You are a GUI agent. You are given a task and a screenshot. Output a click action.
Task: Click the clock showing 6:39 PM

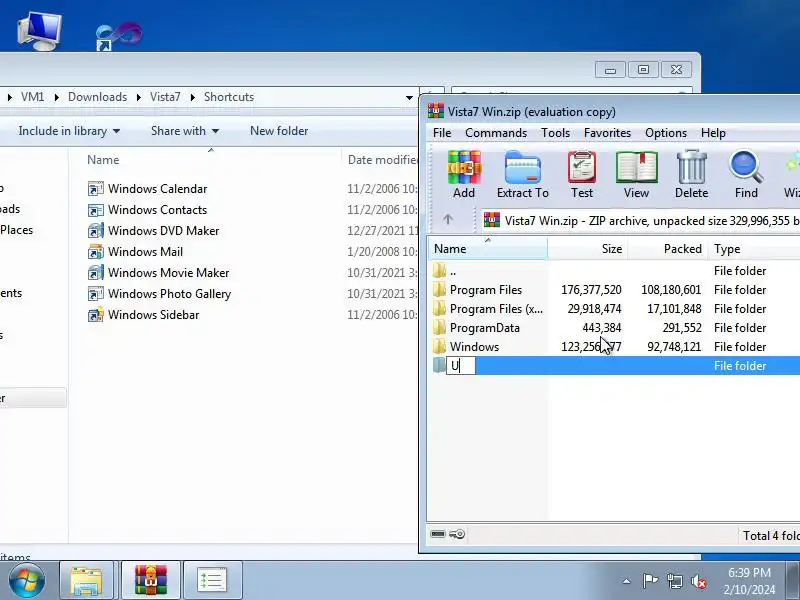pos(749,572)
